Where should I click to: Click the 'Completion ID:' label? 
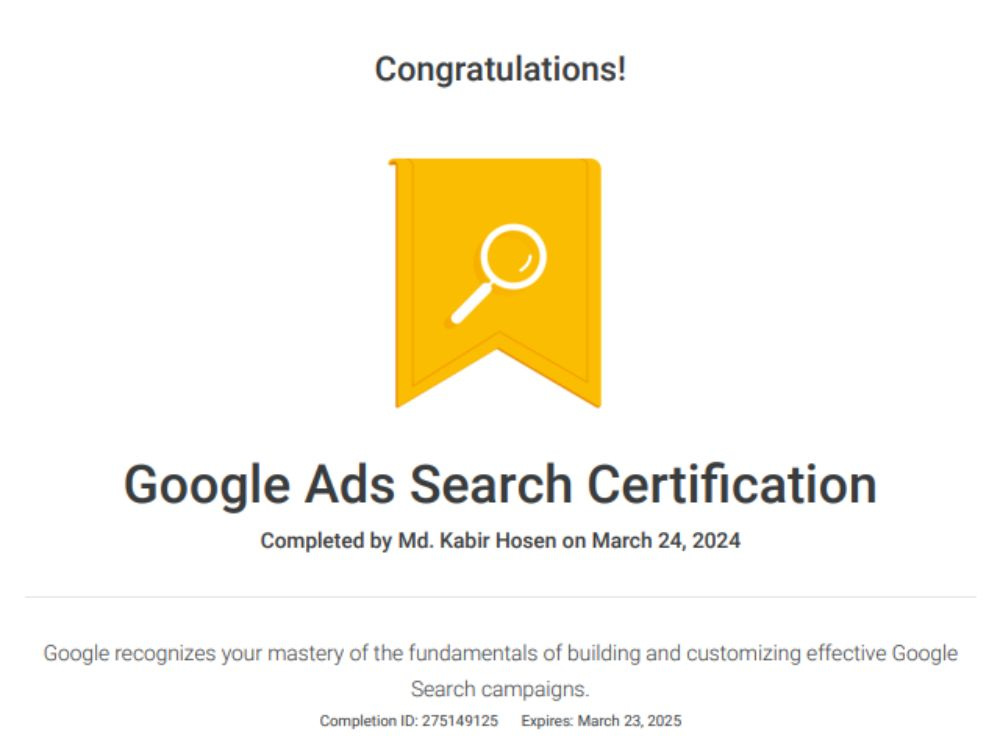point(369,721)
